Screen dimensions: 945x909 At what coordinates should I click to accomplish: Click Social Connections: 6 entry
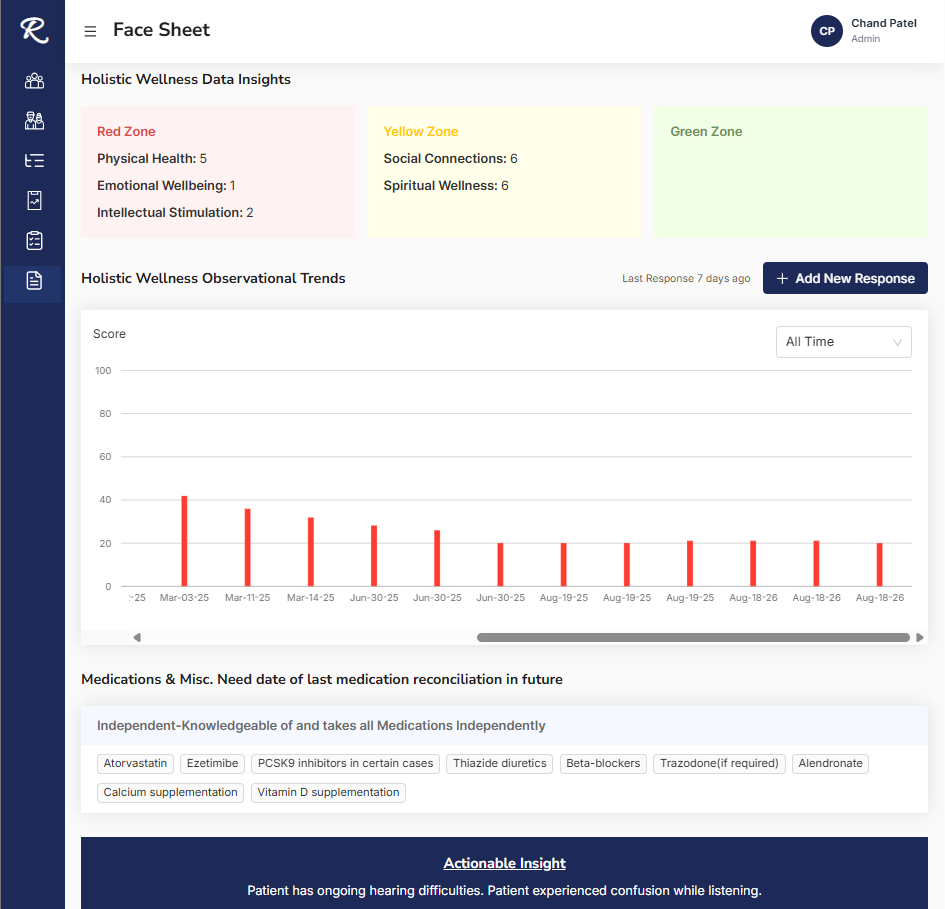[x=450, y=159]
